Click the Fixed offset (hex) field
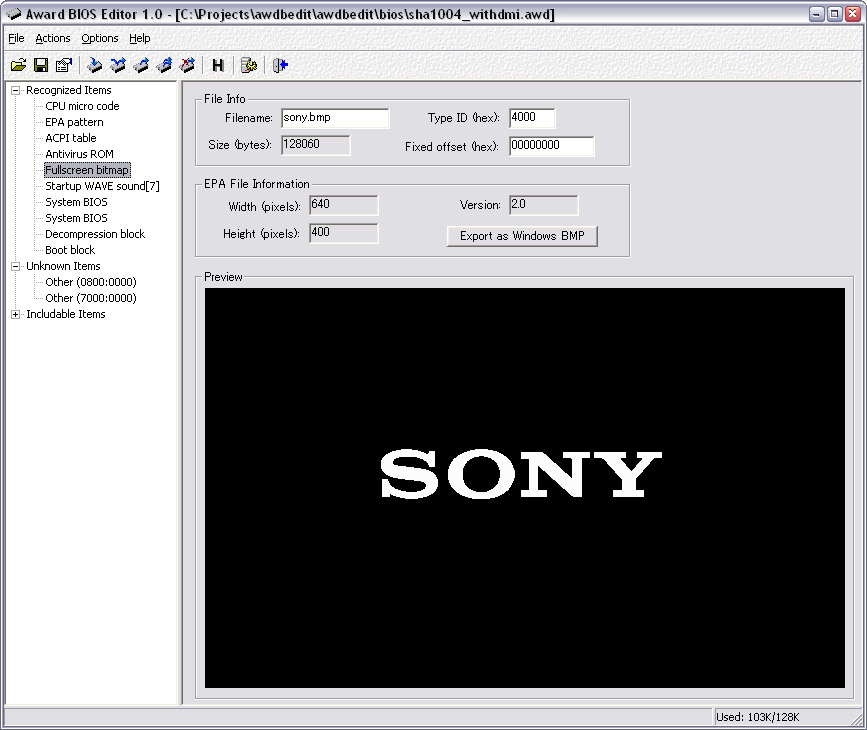The image size is (867, 730). pos(551,146)
